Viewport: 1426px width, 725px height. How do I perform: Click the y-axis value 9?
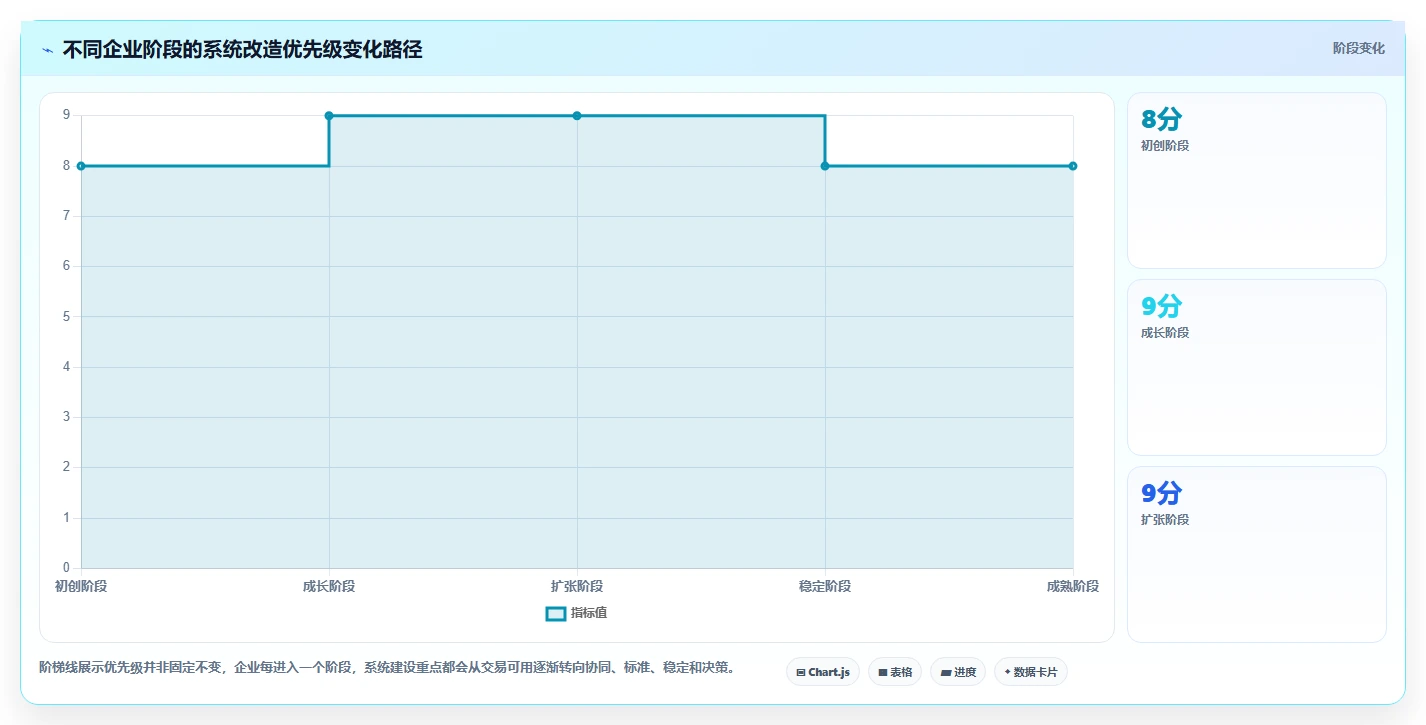66,115
